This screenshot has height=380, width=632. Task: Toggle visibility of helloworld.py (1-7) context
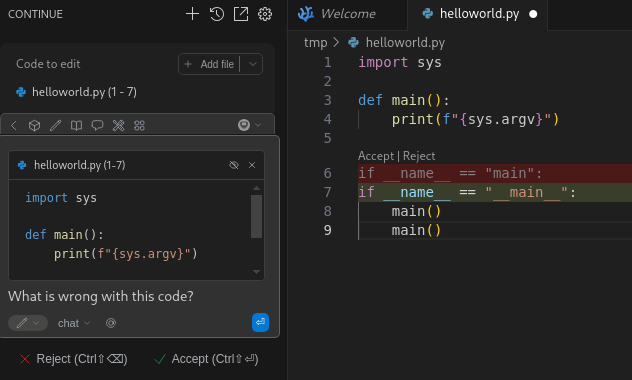click(x=234, y=165)
